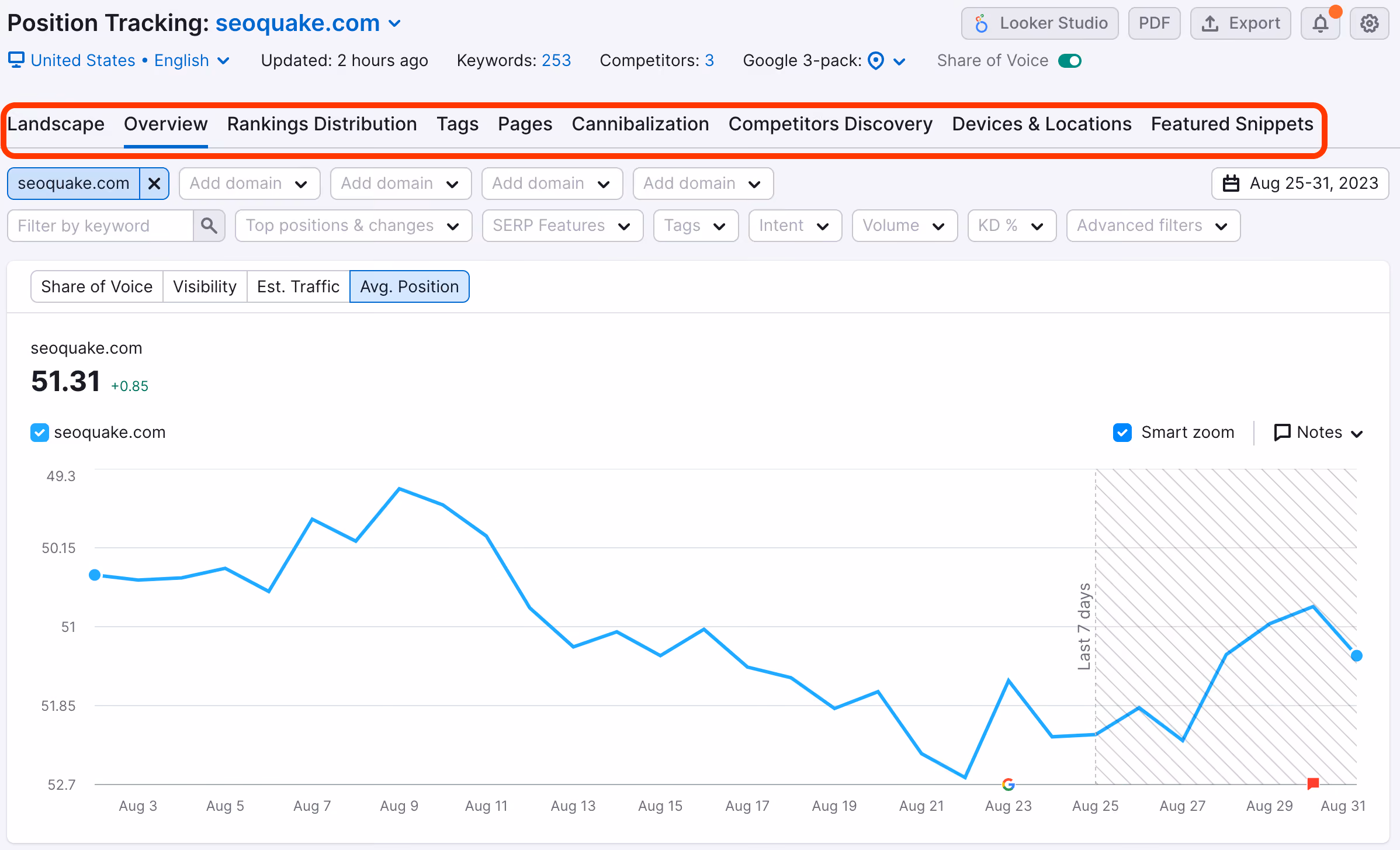Open the Pages tab
The width and height of the screenshot is (1400, 850).
pos(525,124)
